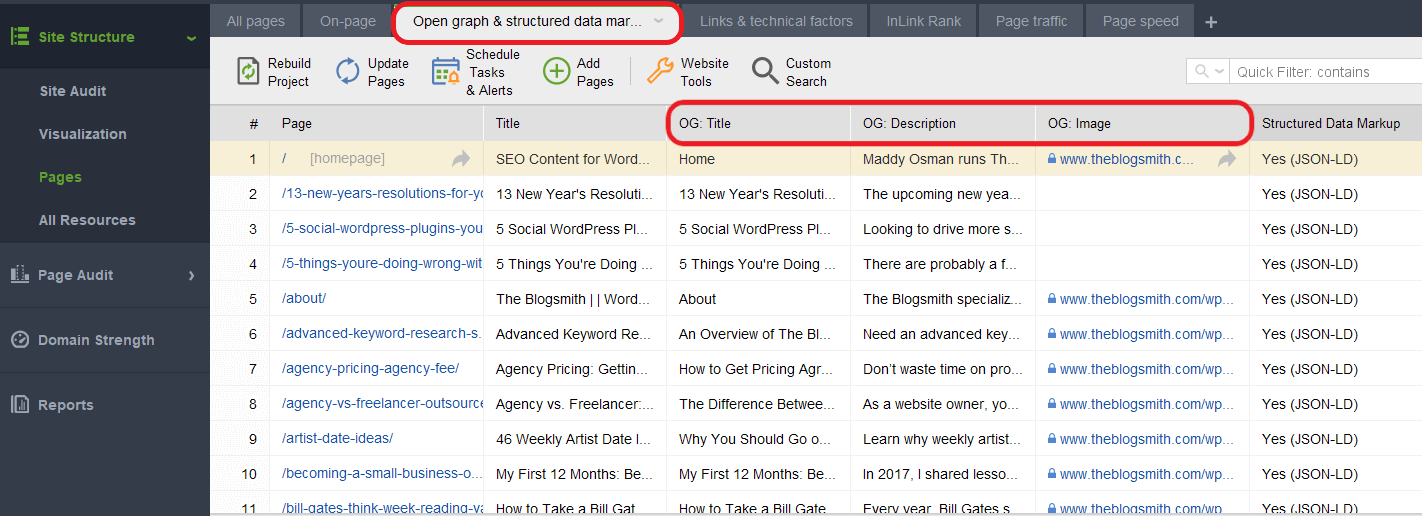Image resolution: width=1422 pixels, height=516 pixels.
Task: Click the share arrow next to homepage
Action: click(x=460, y=159)
